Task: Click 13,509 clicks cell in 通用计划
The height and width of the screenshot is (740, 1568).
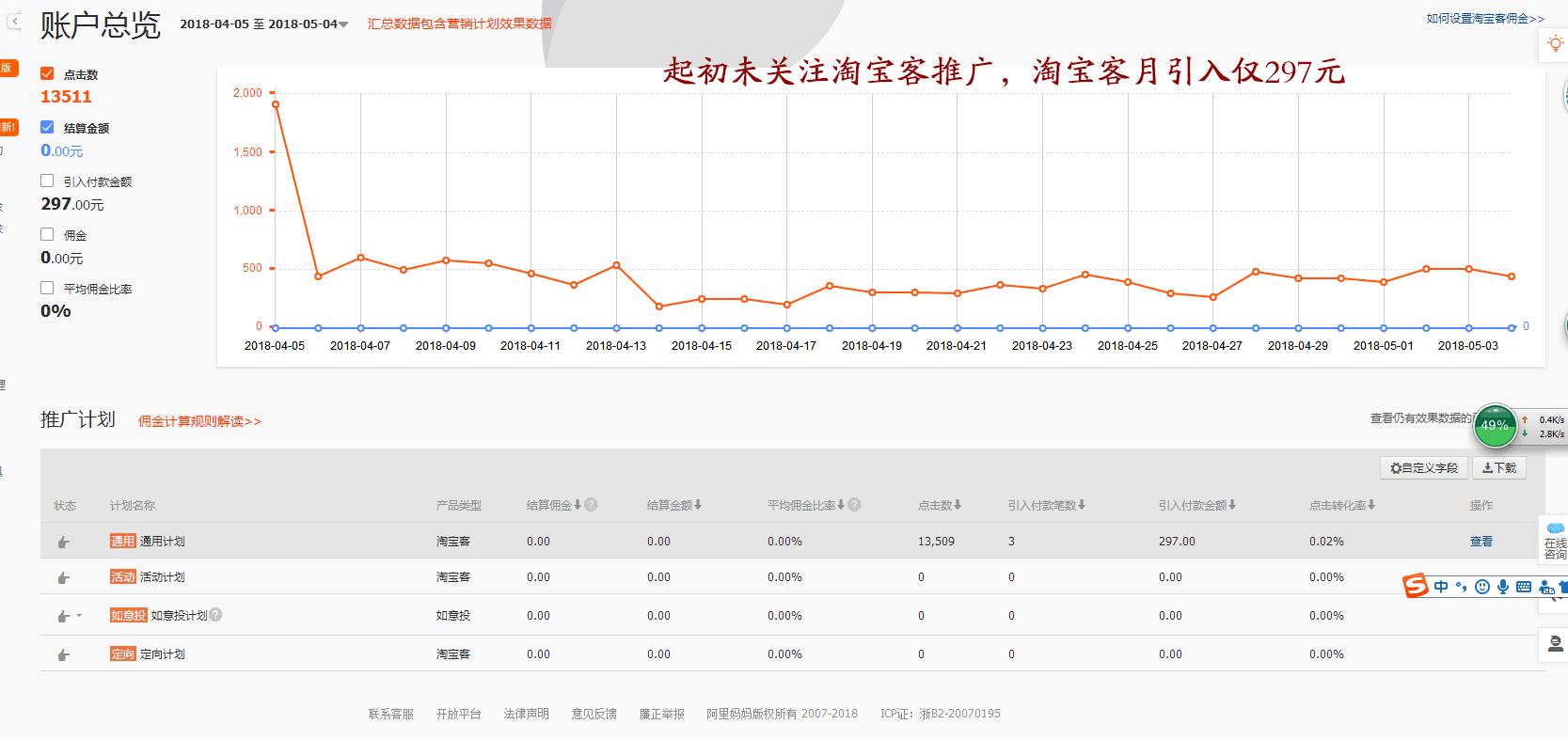Action: coord(936,542)
